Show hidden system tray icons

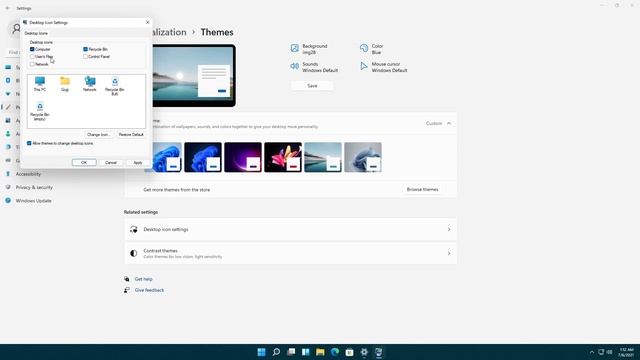(x=592, y=352)
